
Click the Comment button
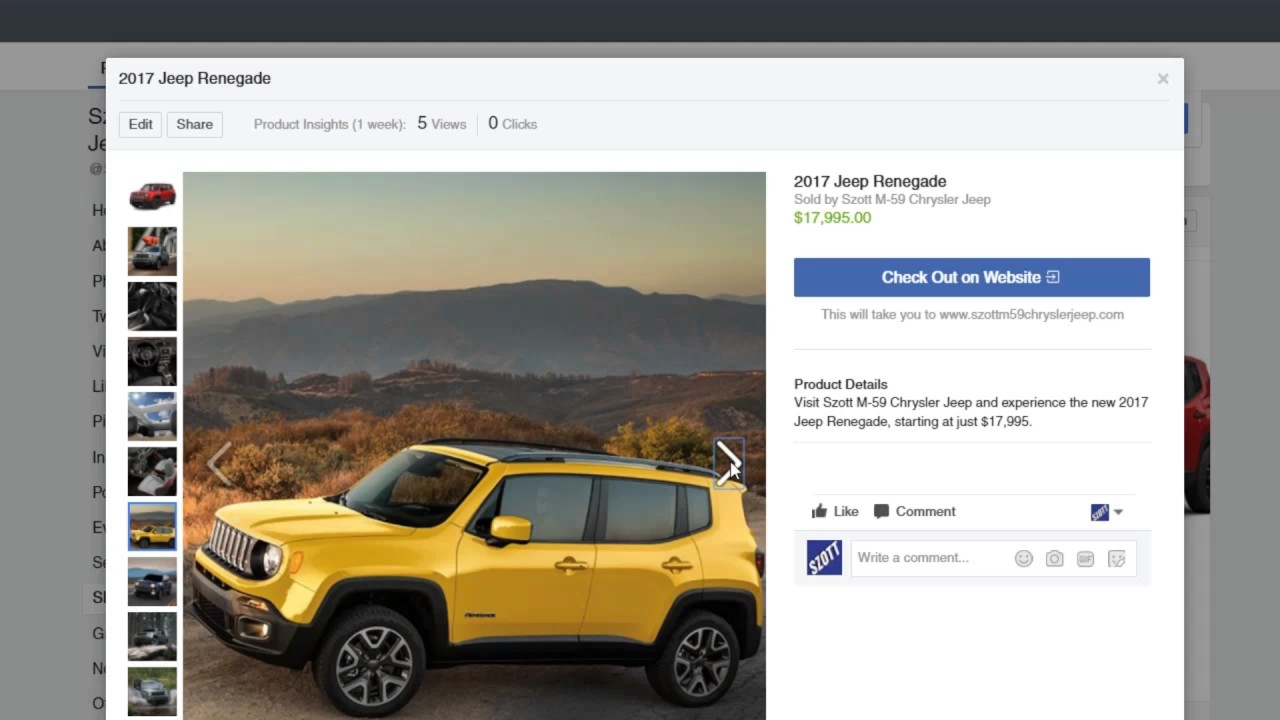(x=914, y=511)
